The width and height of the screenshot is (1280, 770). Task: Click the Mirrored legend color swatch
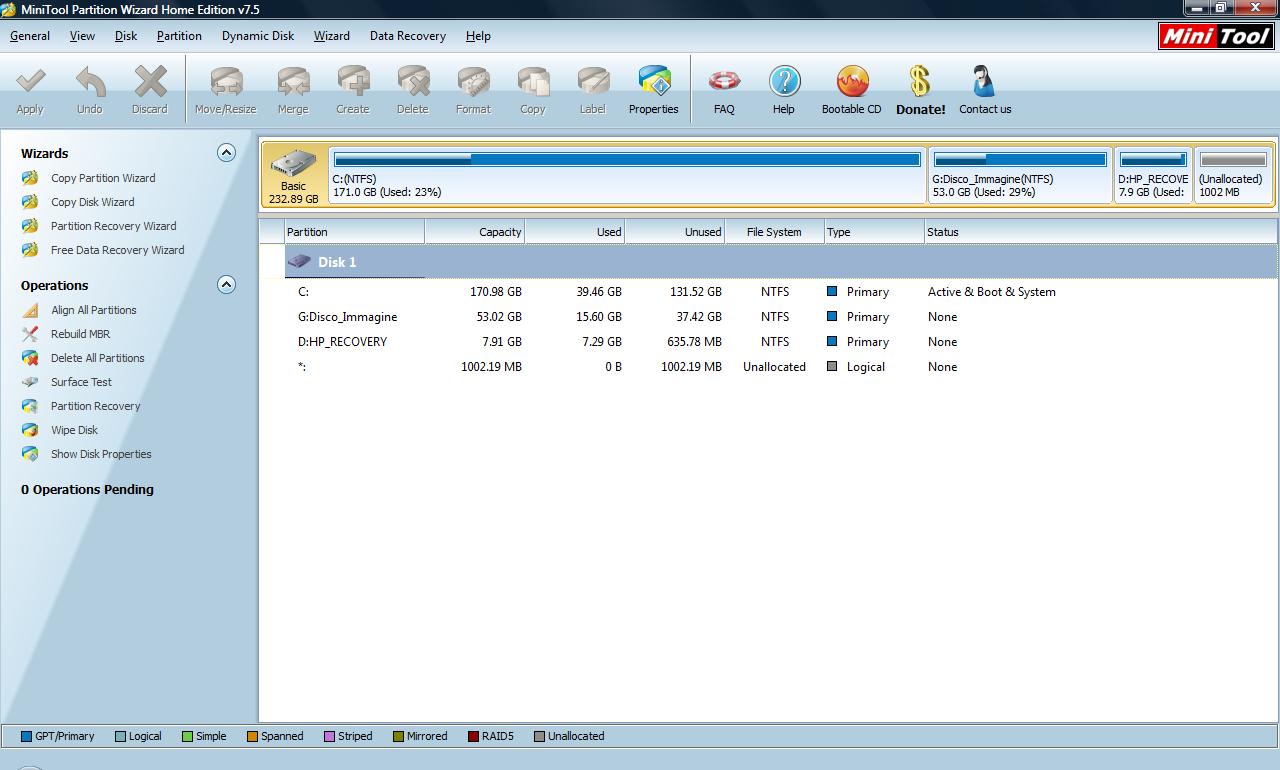398,736
